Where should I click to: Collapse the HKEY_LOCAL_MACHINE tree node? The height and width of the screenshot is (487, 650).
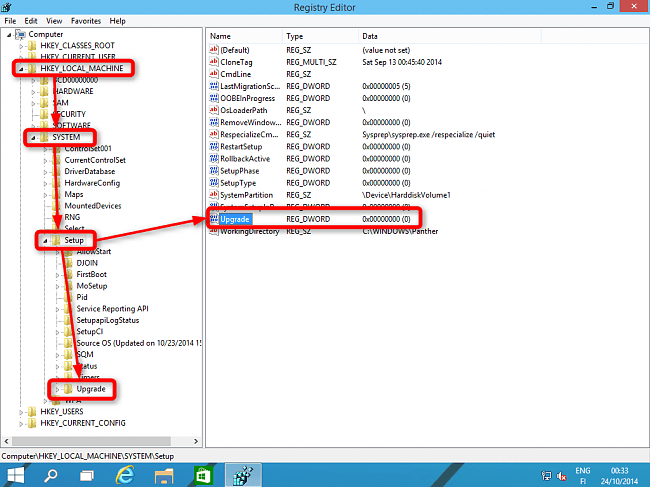pyautogui.click(x=20, y=69)
